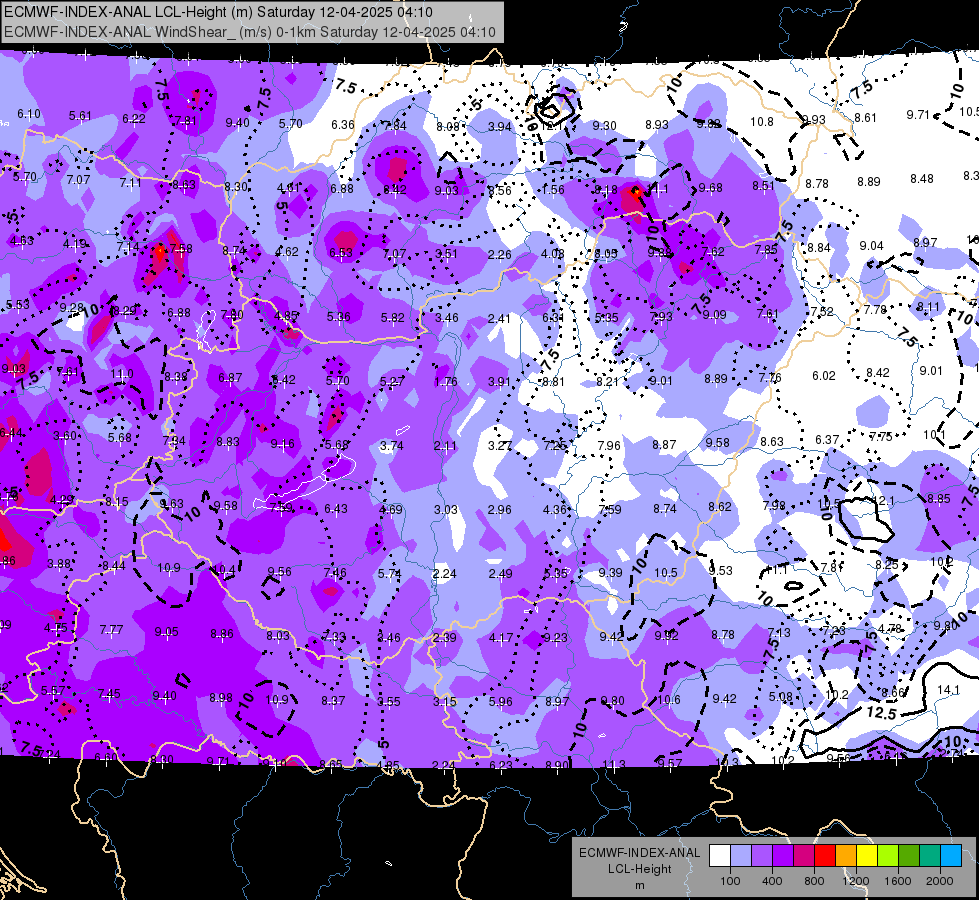Click the legend scale label 2000
The width and height of the screenshot is (979, 900).
940,881
